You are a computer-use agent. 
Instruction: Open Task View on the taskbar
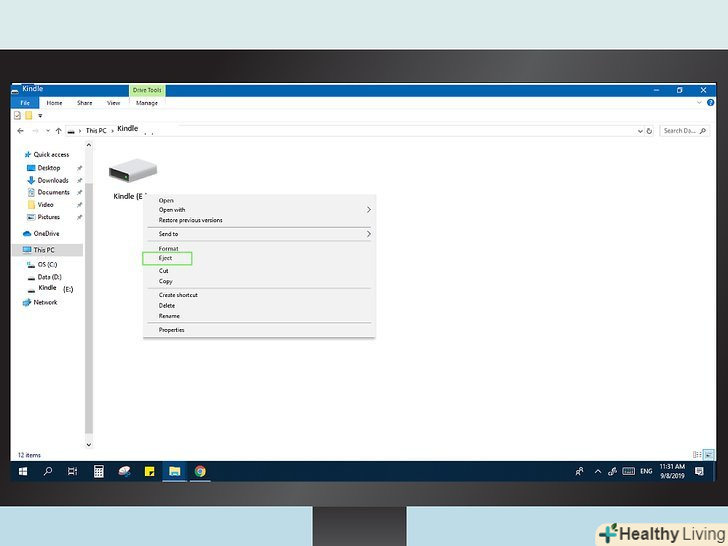click(72, 471)
